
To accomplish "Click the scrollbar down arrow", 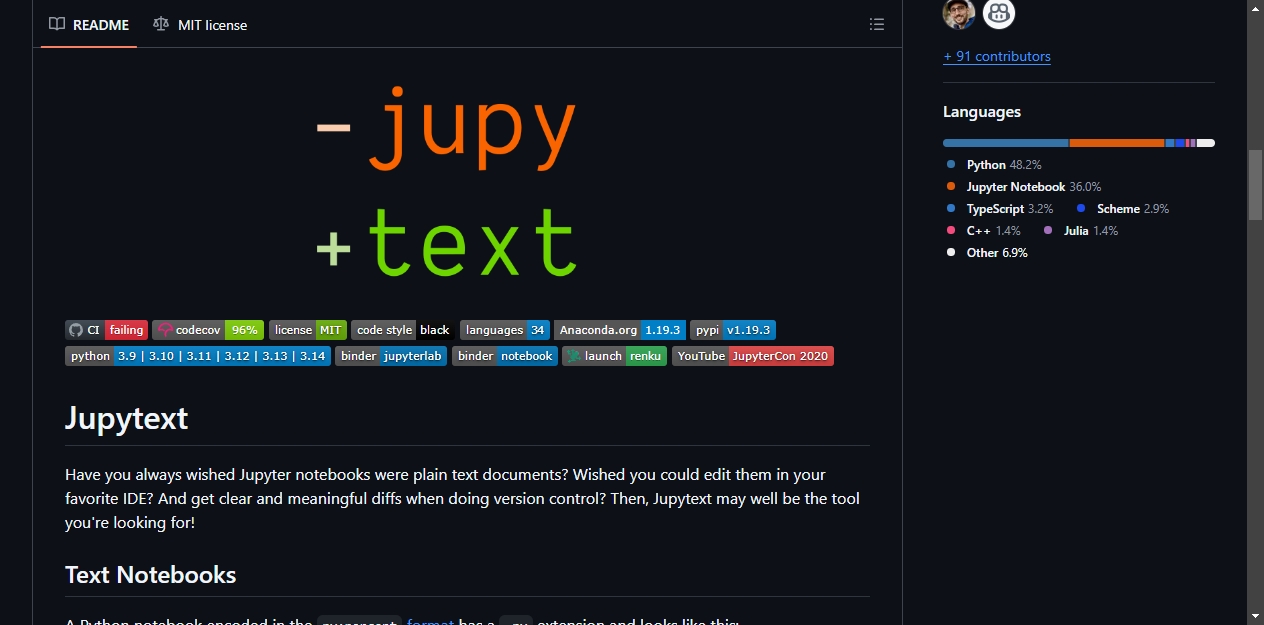I will (x=1255, y=616).
